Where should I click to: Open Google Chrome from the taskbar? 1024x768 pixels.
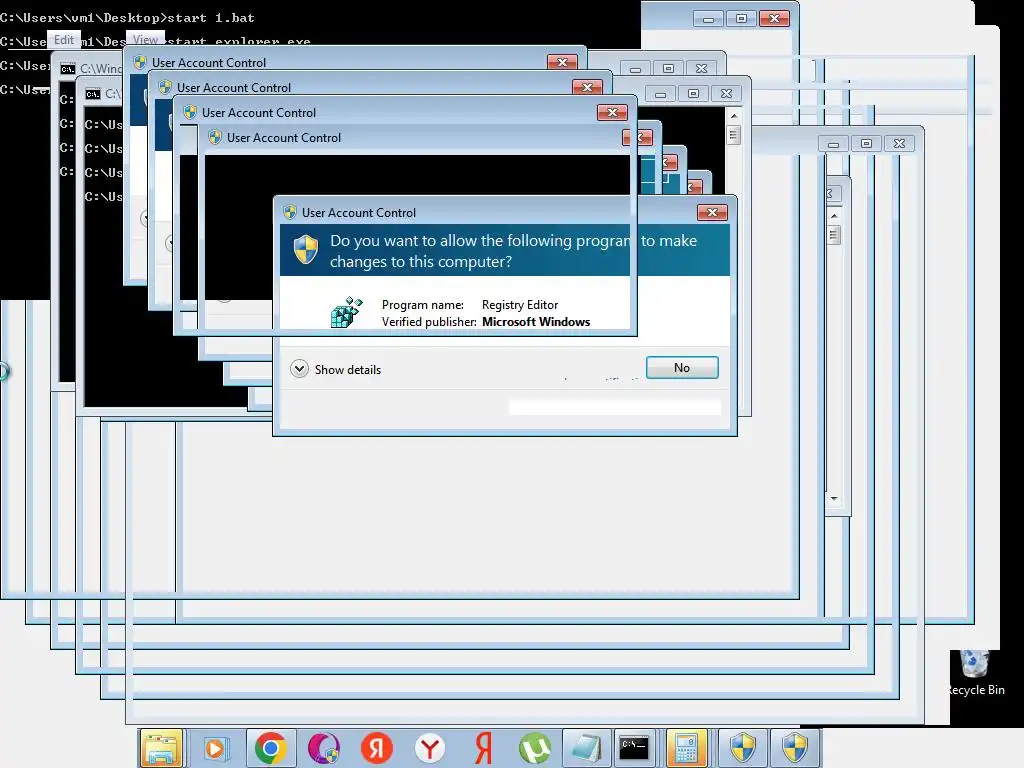click(x=270, y=748)
